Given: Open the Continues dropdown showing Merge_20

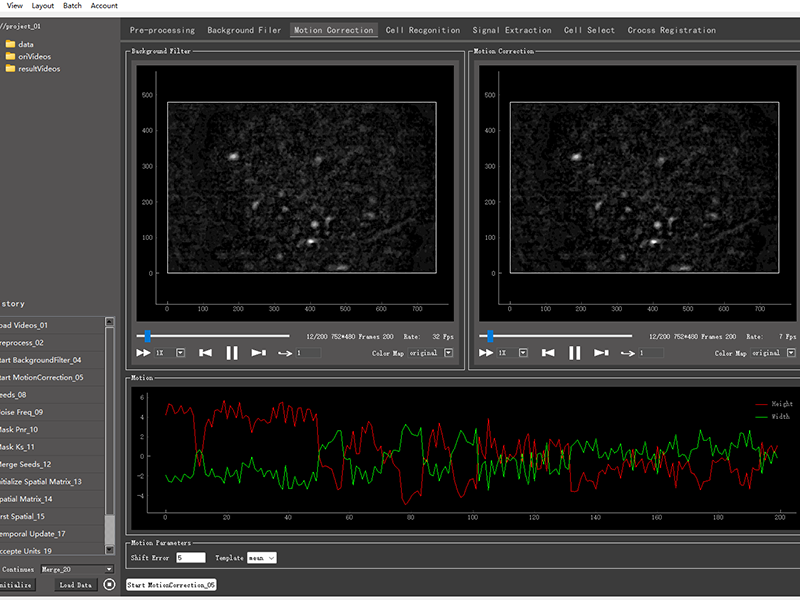Looking at the screenshot, I should coord(77,569).
